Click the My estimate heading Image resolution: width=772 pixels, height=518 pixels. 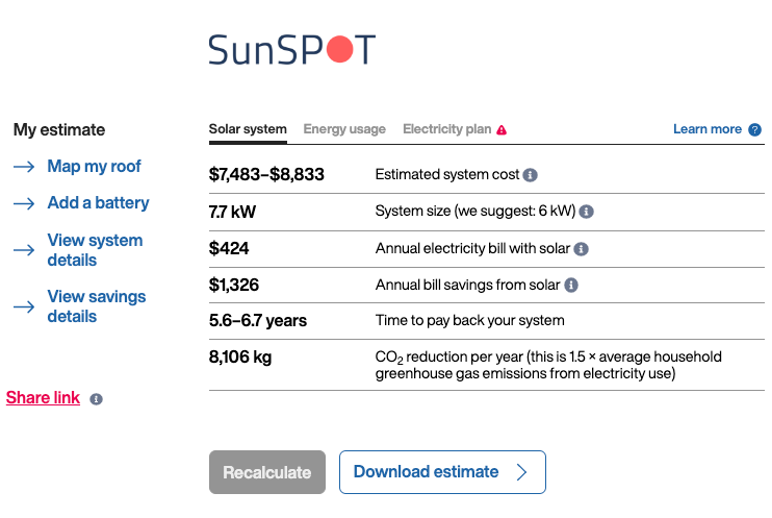[59, 130]
